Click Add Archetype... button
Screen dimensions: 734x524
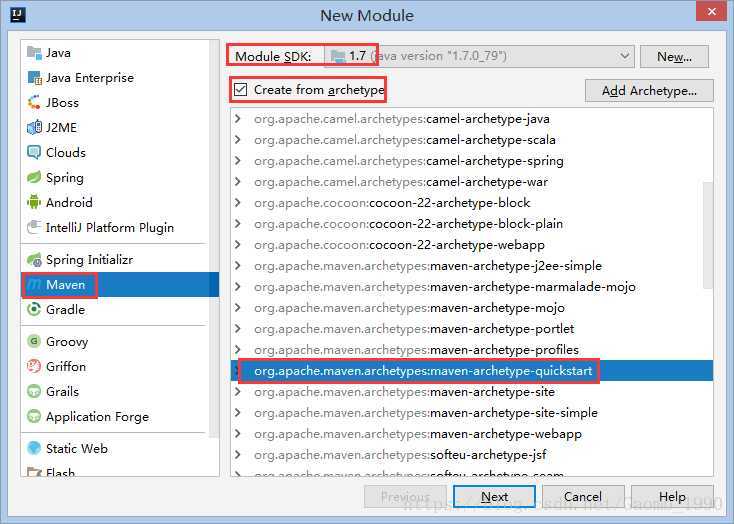(649, 90)
